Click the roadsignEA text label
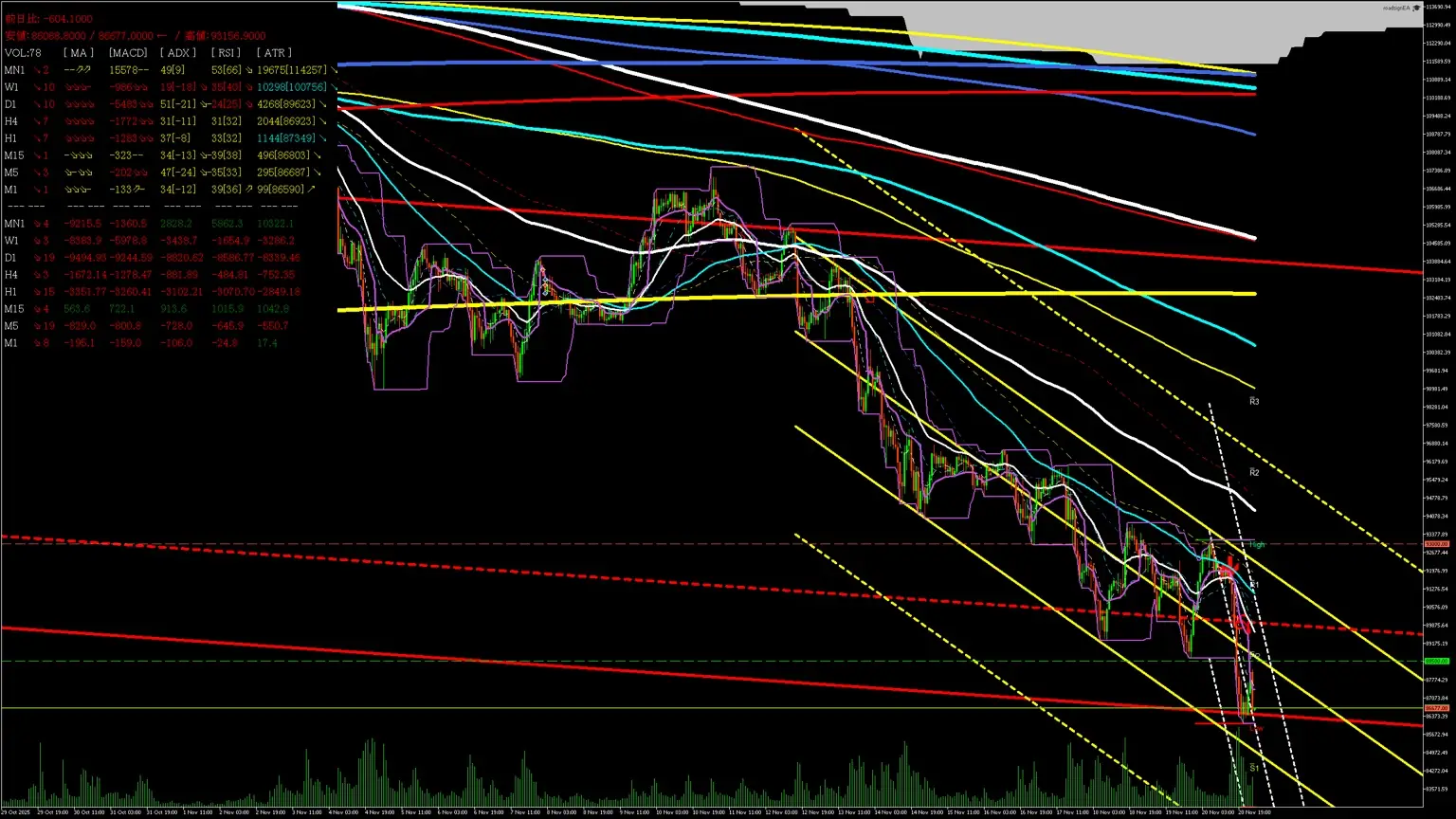Viewport: 1456px width, 819px height. click(1395, 8)
